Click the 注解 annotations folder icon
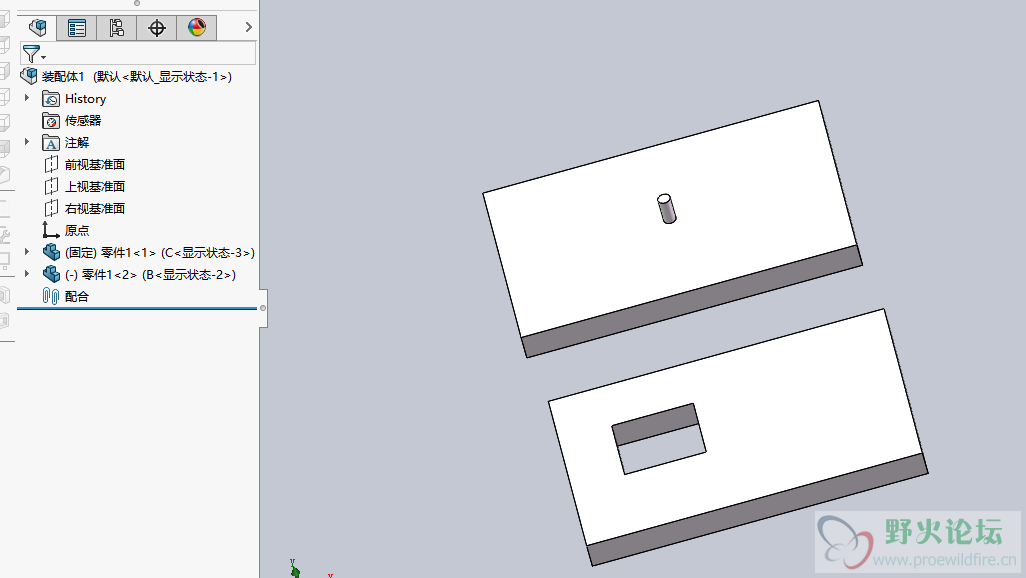 coord(51,143)
